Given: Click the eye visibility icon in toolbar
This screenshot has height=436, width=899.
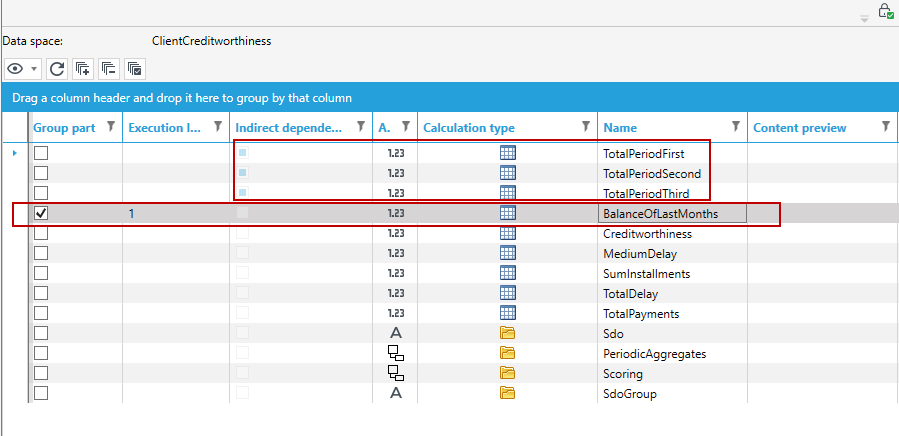Looking at the screenshot, I should tap(15, 69).
